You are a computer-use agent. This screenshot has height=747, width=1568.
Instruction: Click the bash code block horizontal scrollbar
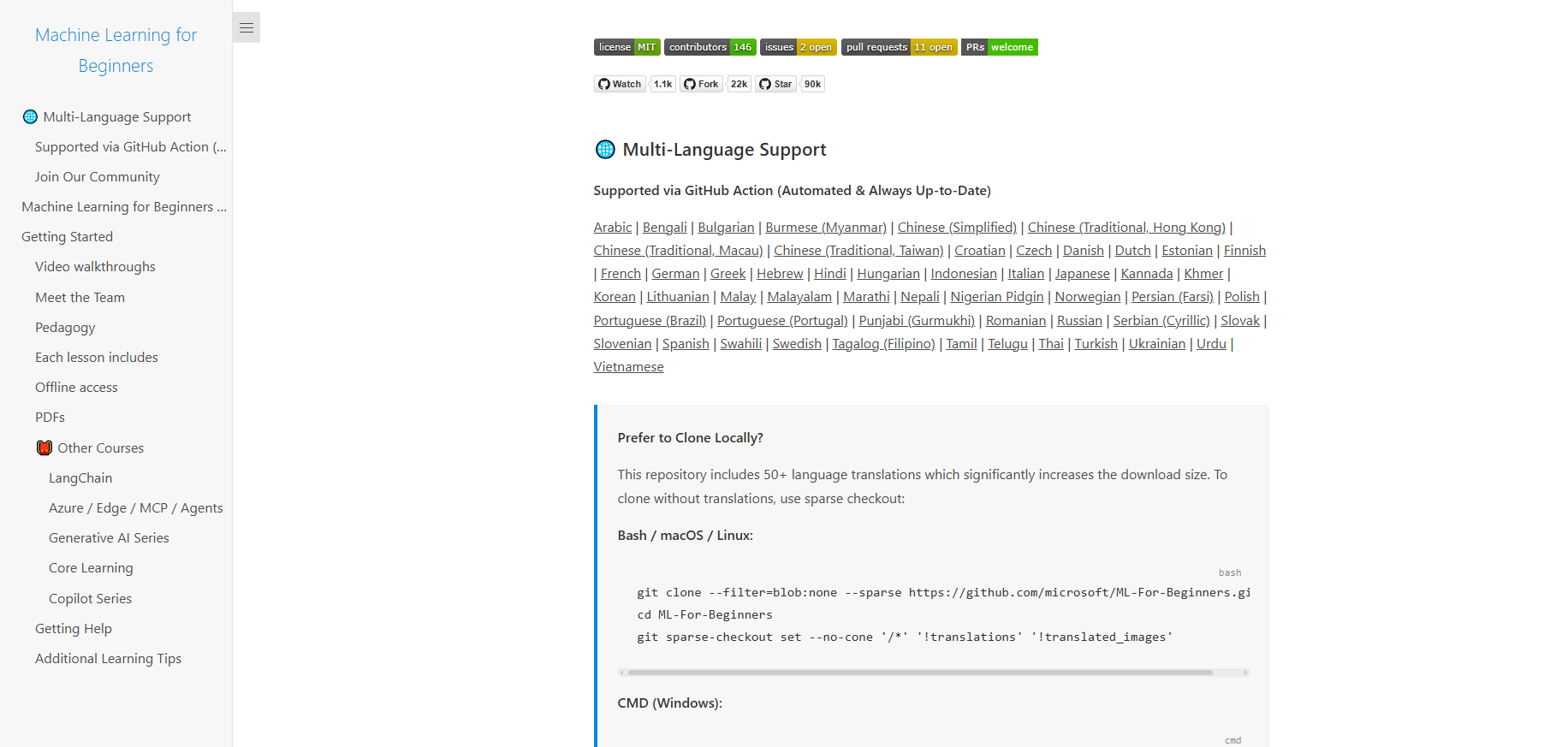(x=920, y=673)
